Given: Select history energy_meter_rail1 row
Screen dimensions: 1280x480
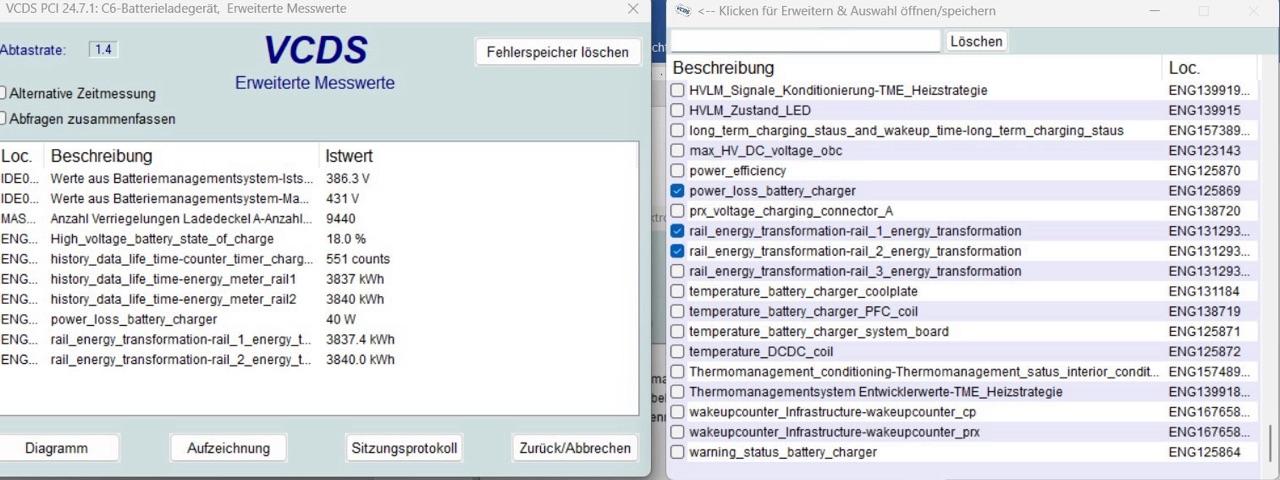Looking at the screenshot, I should coord(318,279).
